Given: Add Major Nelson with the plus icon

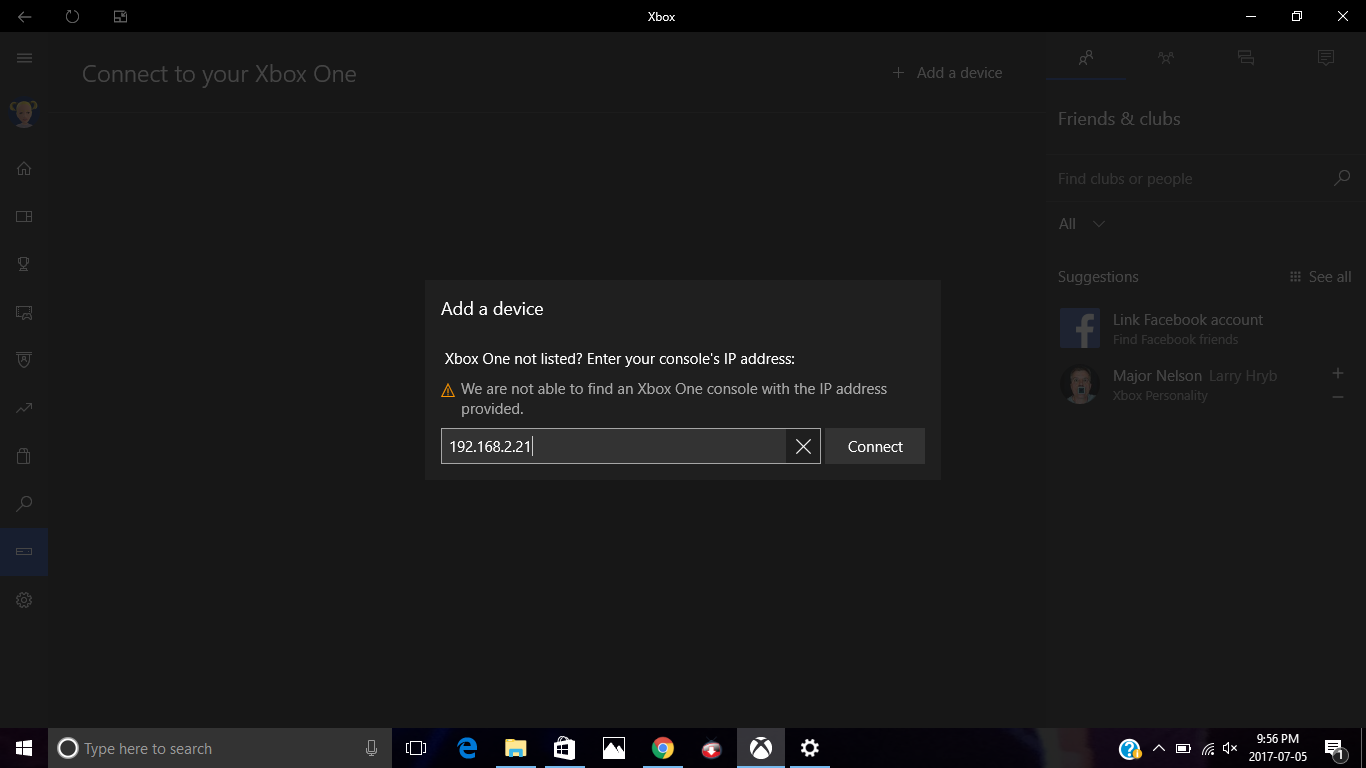Looking at the screenshot, I should (1338, 373).
